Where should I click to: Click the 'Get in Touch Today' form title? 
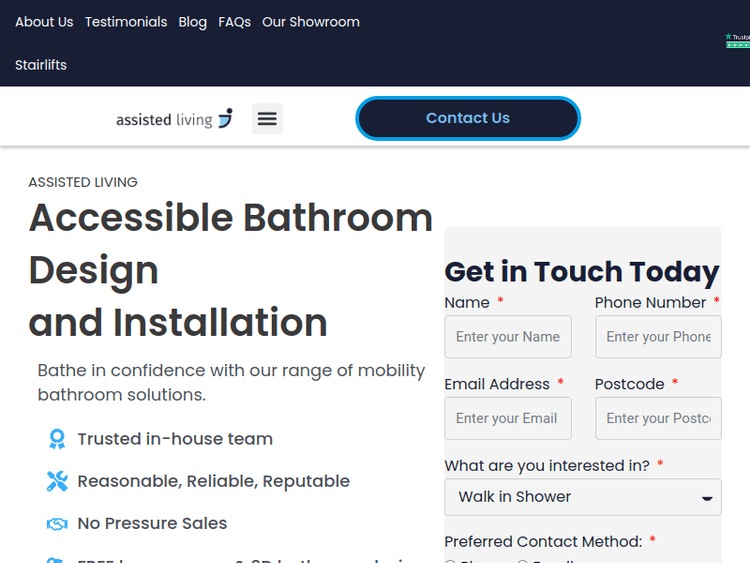[582, 272]
